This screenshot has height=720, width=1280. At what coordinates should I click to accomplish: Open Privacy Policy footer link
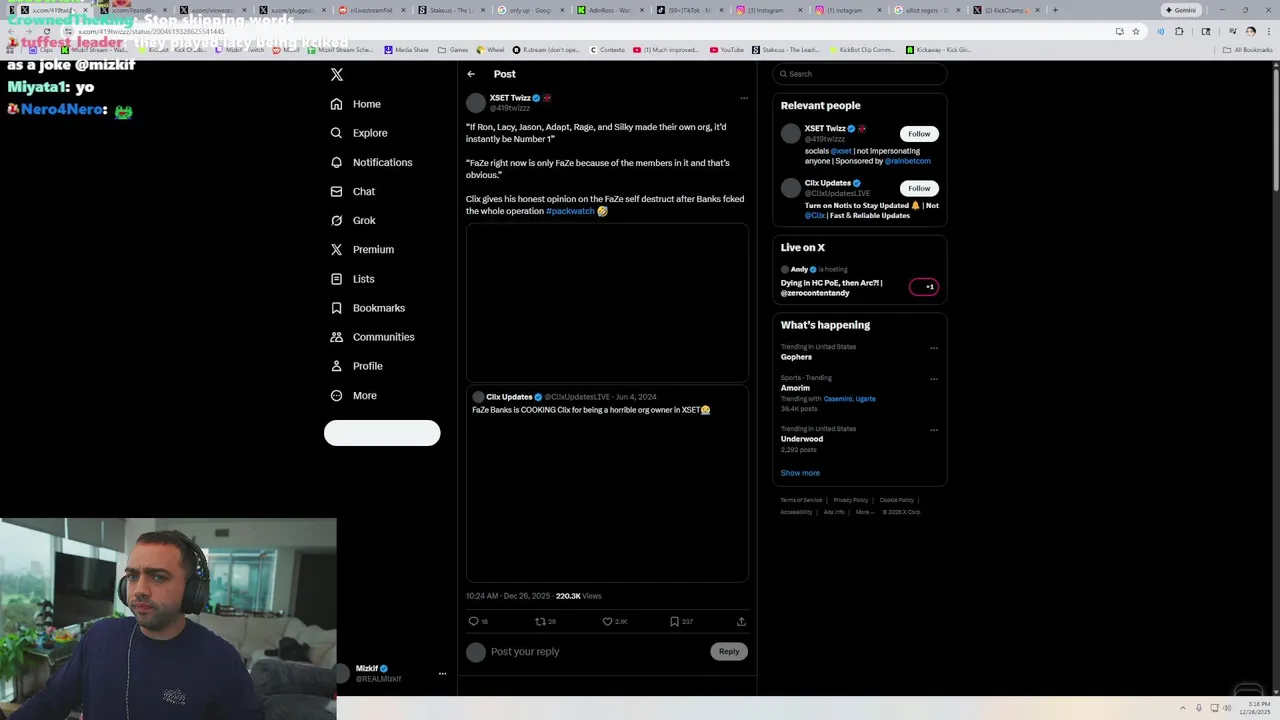851,500
